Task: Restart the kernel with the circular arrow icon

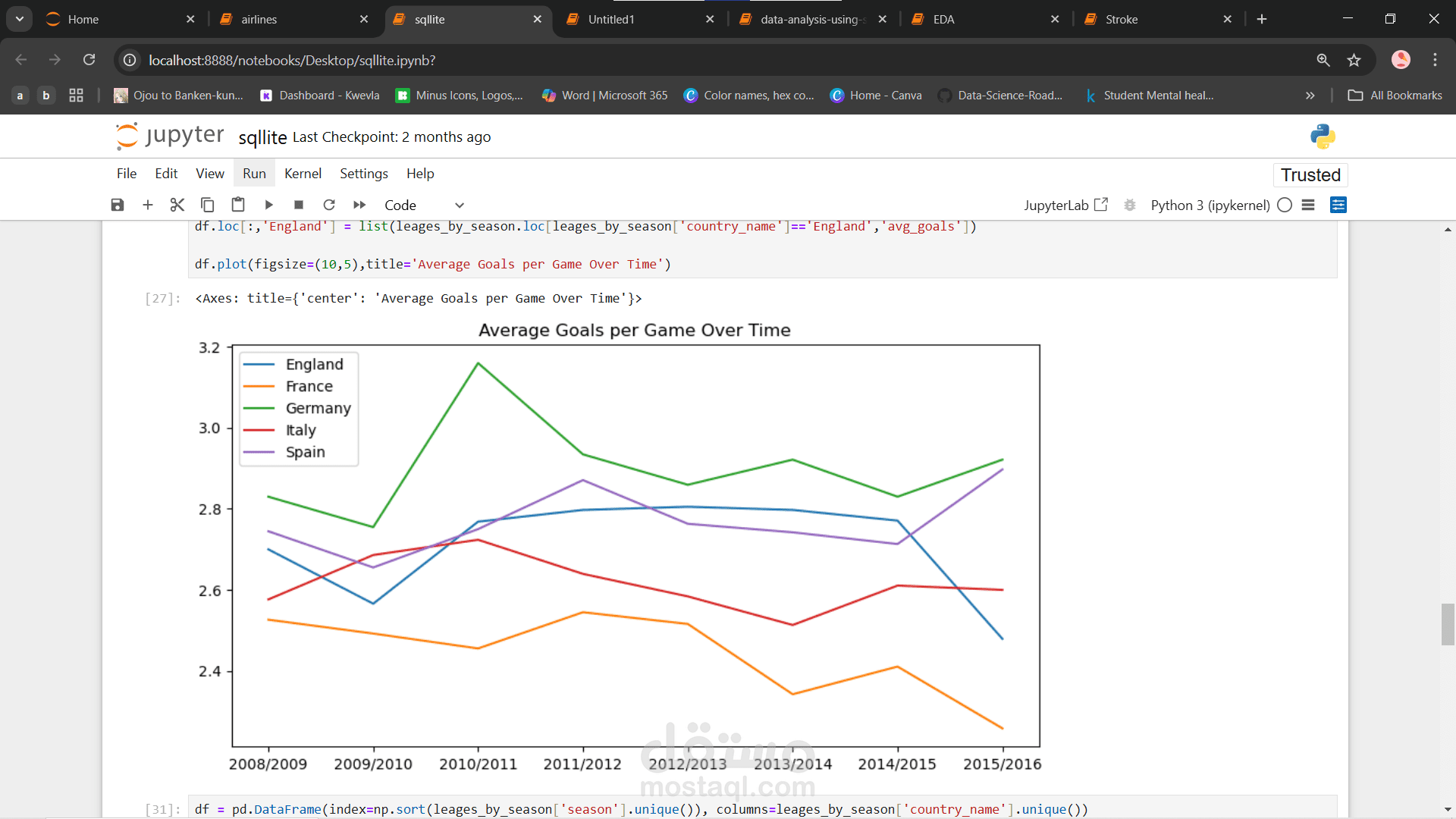Action: (x=329, y=205)
